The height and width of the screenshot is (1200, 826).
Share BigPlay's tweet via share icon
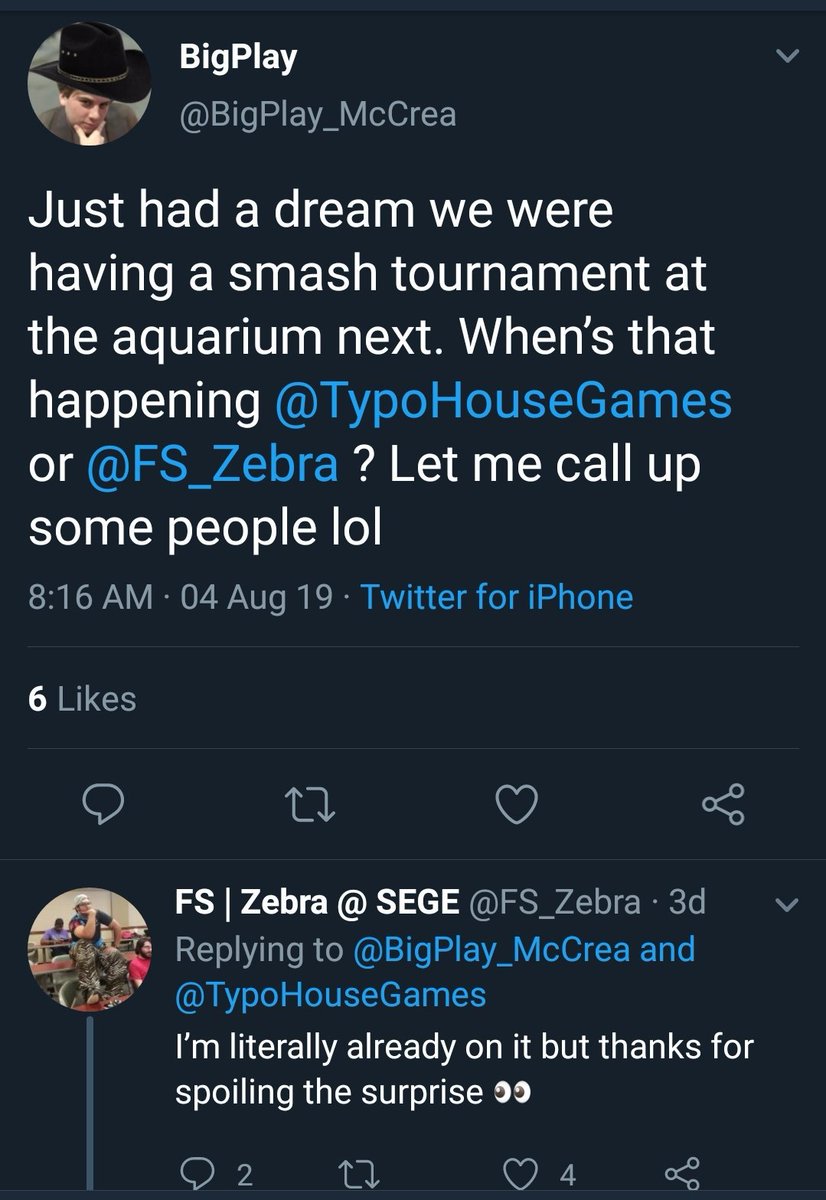pyautogui.click(x=723, y=803)
